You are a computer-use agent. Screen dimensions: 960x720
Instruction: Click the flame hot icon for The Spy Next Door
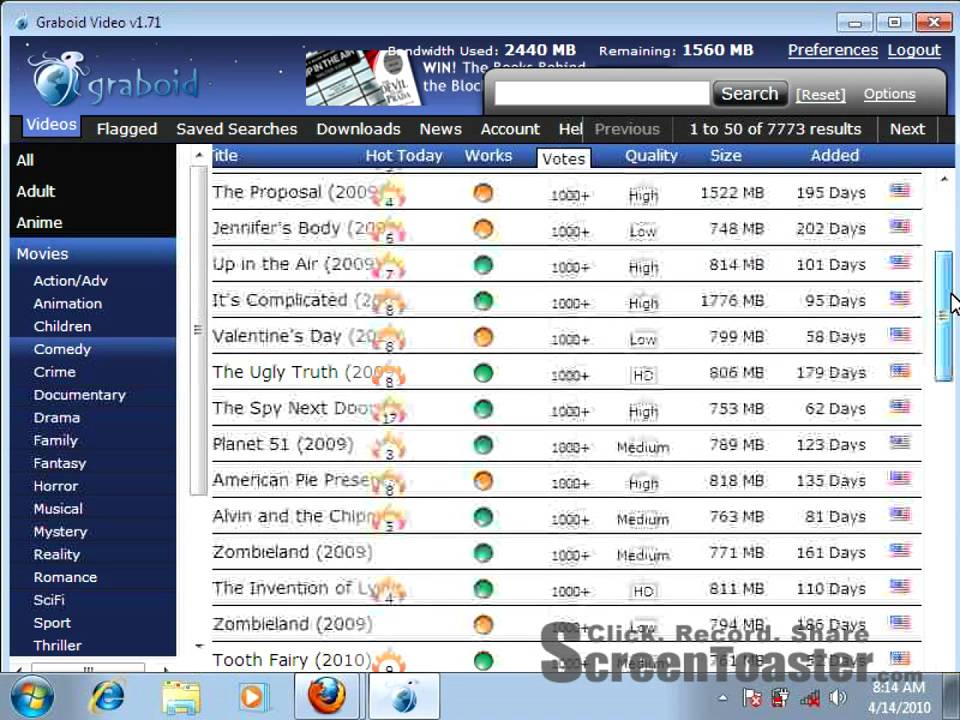point(389,410)
